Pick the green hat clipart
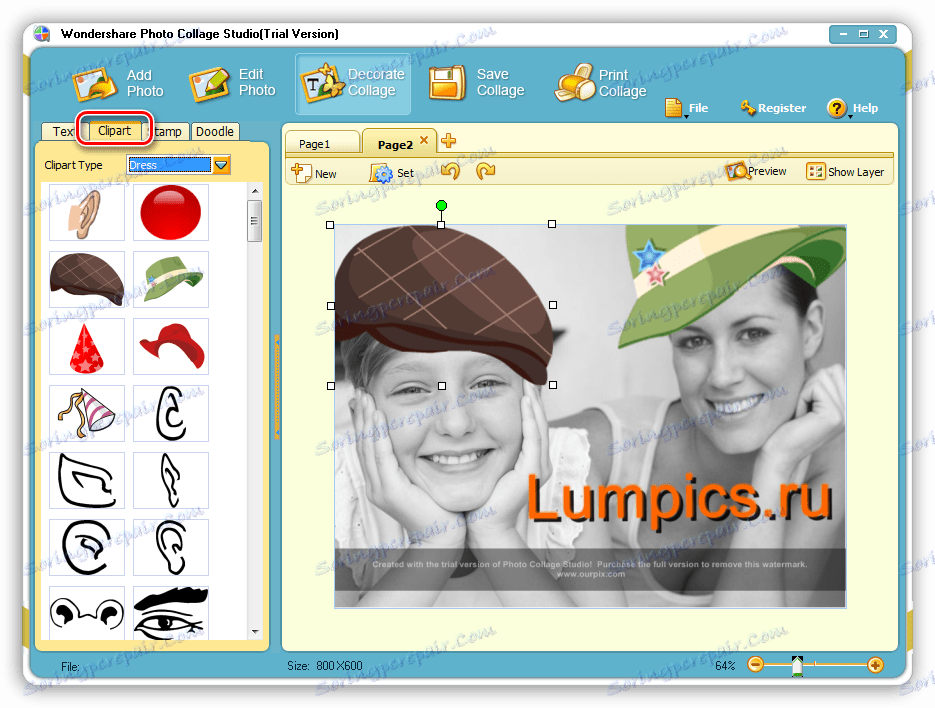935x708 pixels. click(x=171, y=279)
